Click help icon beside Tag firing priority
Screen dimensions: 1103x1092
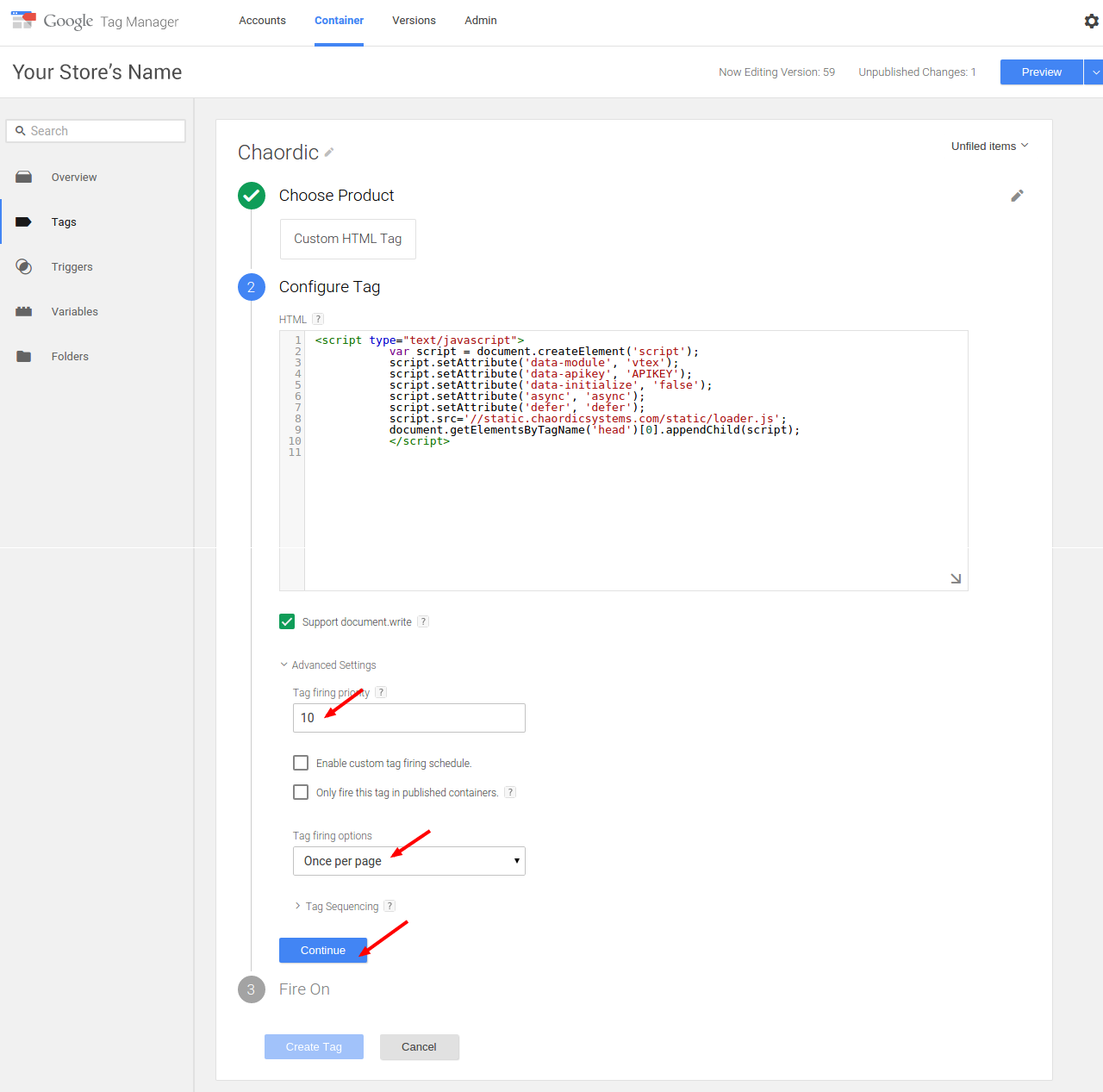pyautogui.click(x=381, y=692)
